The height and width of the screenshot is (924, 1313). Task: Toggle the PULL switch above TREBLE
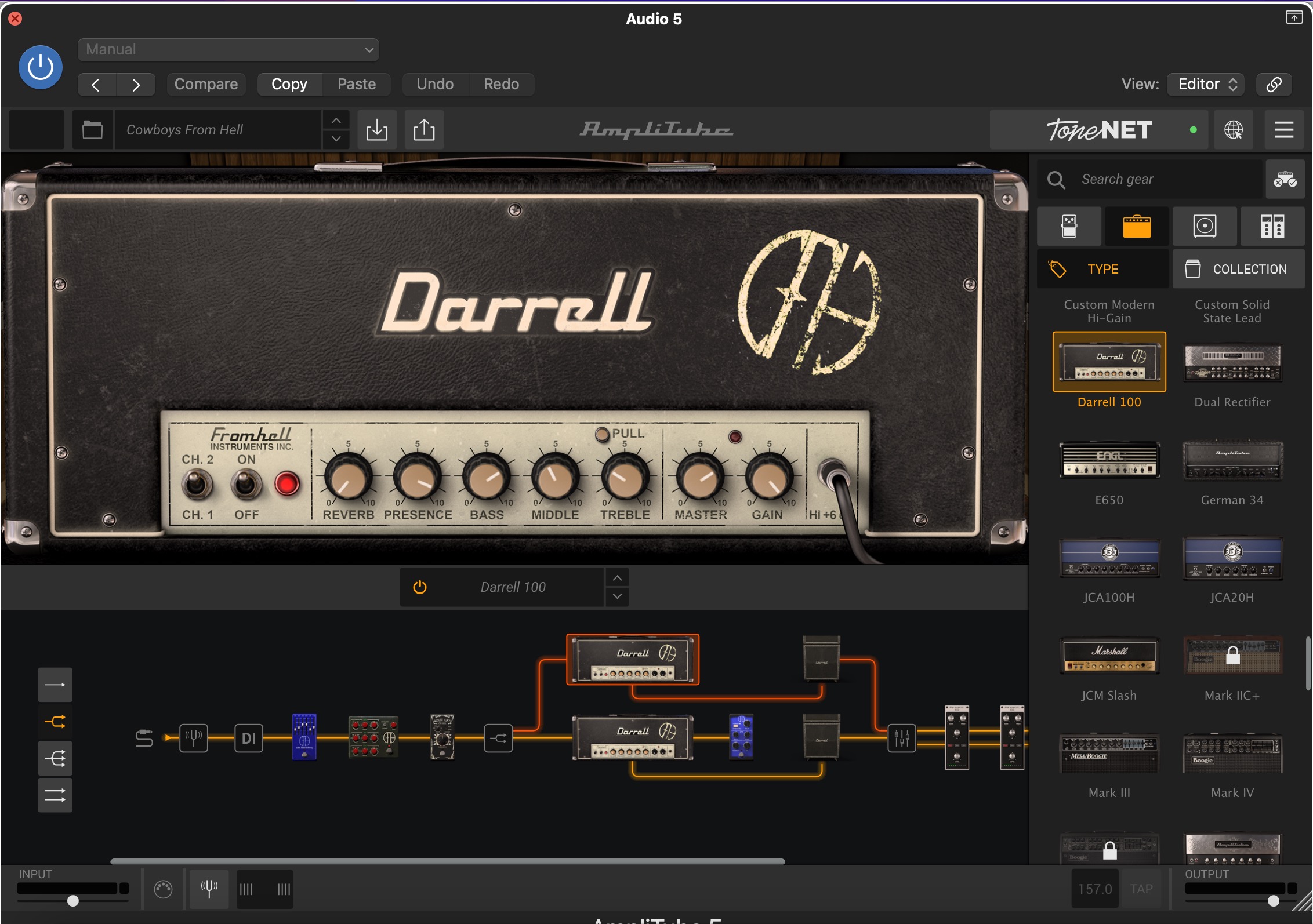(603, 434)
